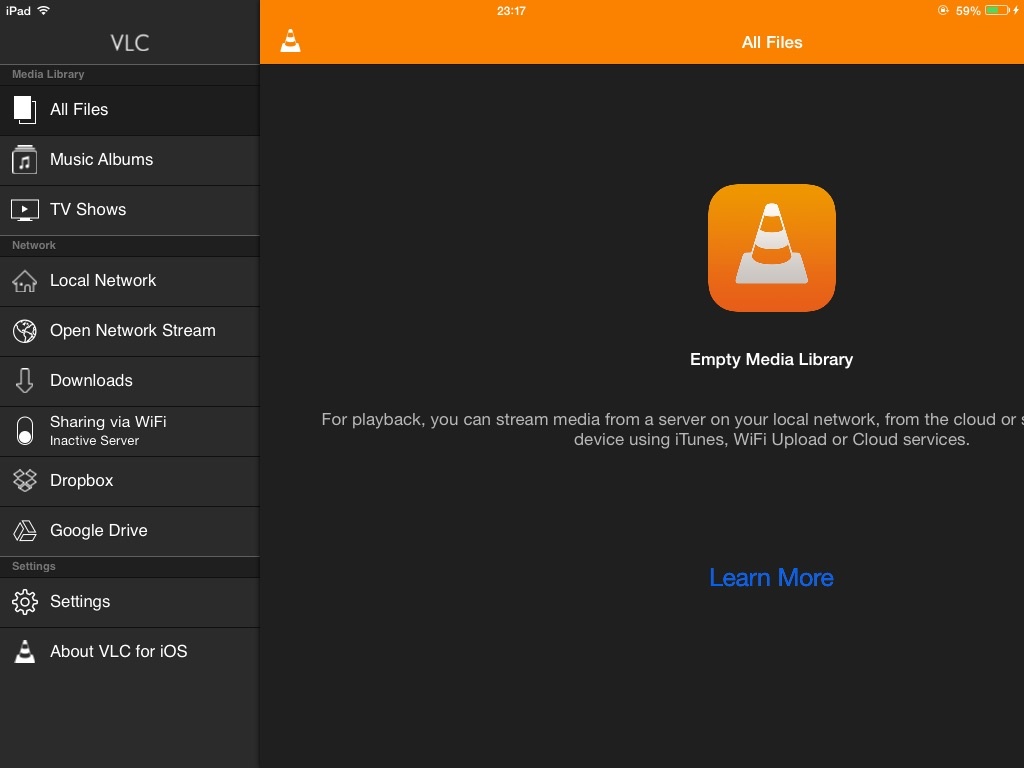Select the Local Network house icon
Image resolution: width=1024 pixels, height=768 pixels.
(24, 281)
